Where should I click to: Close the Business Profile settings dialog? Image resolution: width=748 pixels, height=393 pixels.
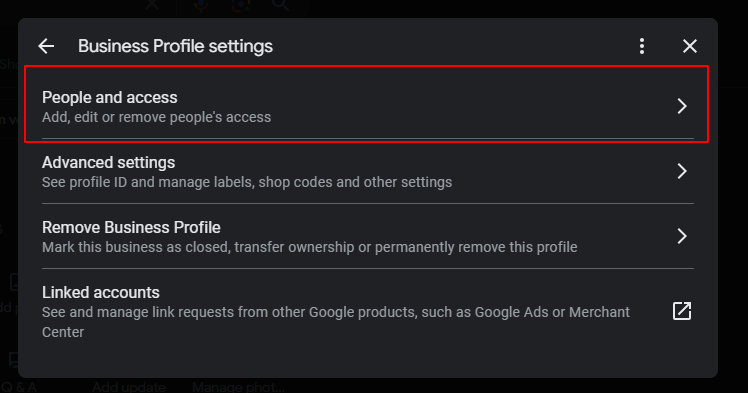pyautogui.click(x=690, y=46)
